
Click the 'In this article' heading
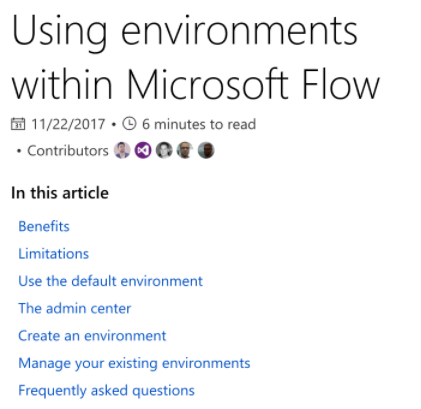[60, 193]
